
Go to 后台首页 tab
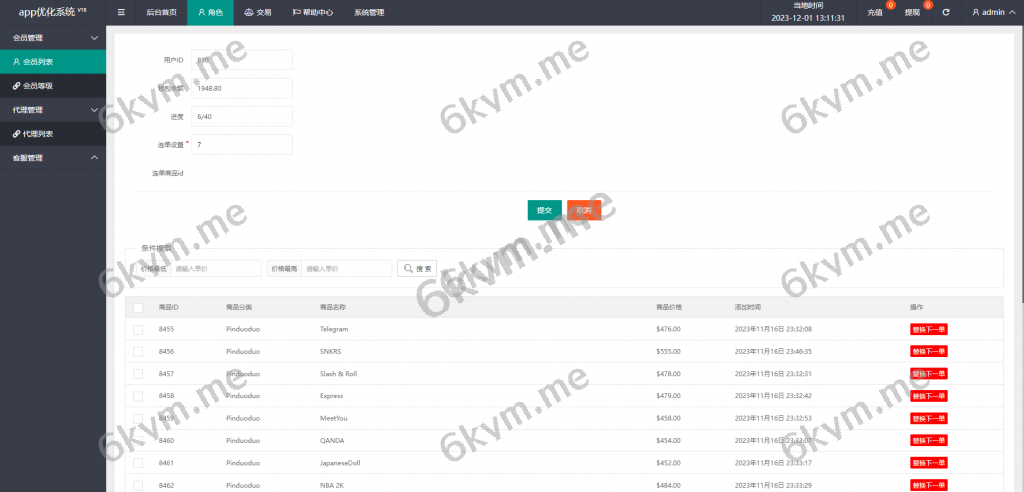(x=161, y=13)
